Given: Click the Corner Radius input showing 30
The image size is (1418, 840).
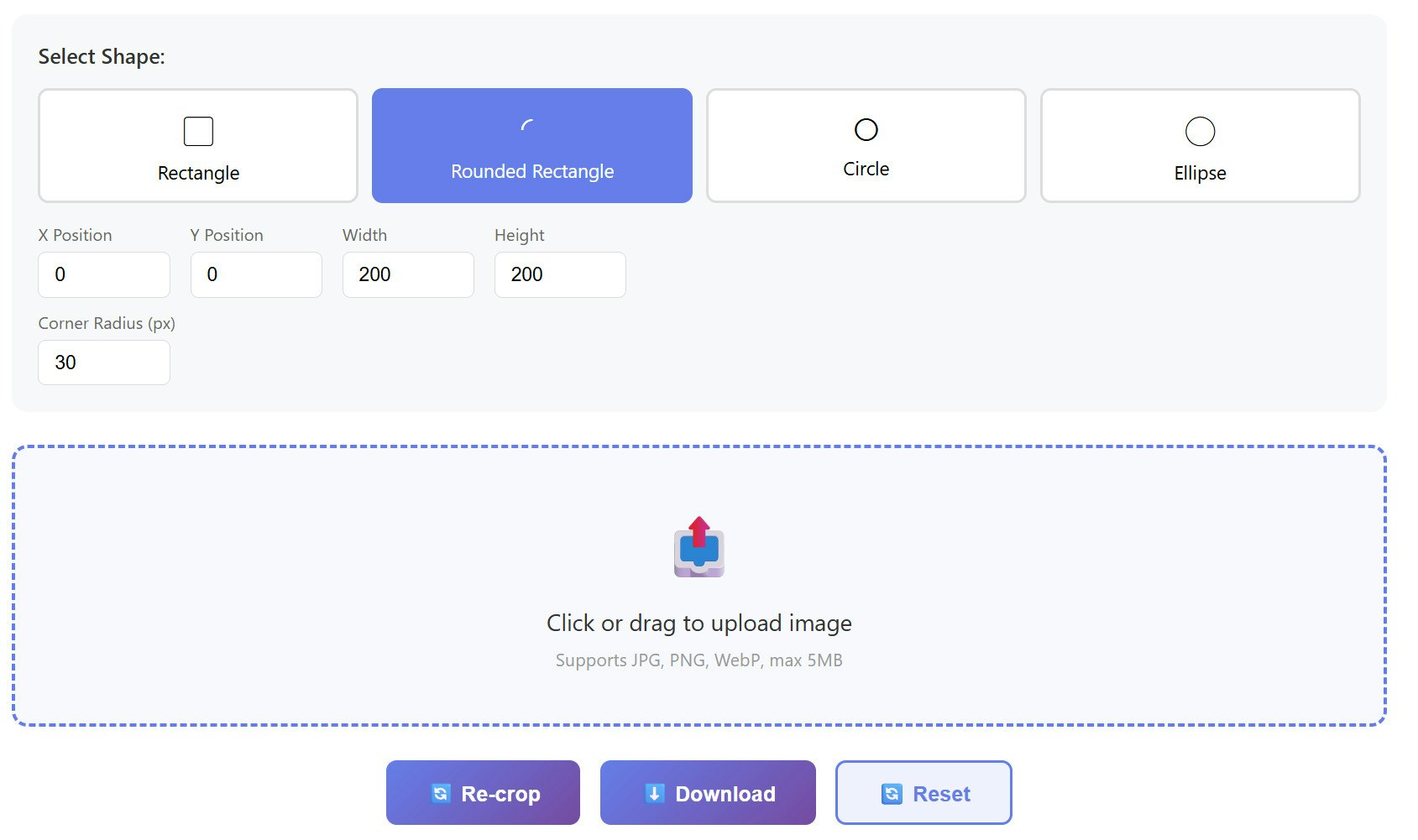Looking at the screenshot, I should pyautogui.click(x=103, y=363).
